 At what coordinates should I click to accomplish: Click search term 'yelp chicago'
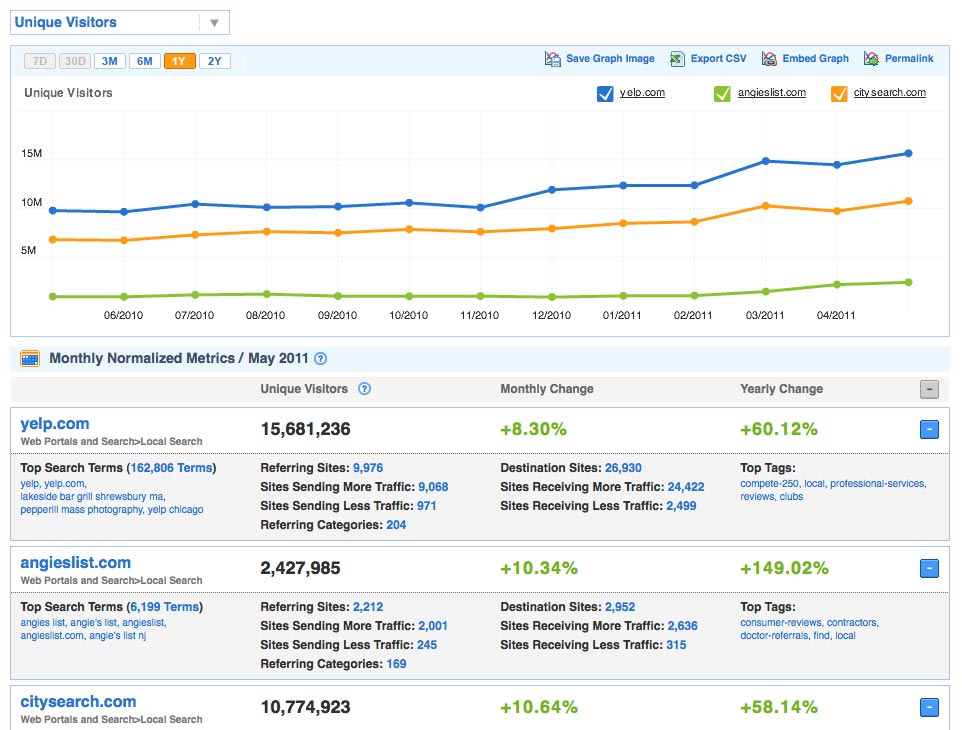tap(175, 510)
